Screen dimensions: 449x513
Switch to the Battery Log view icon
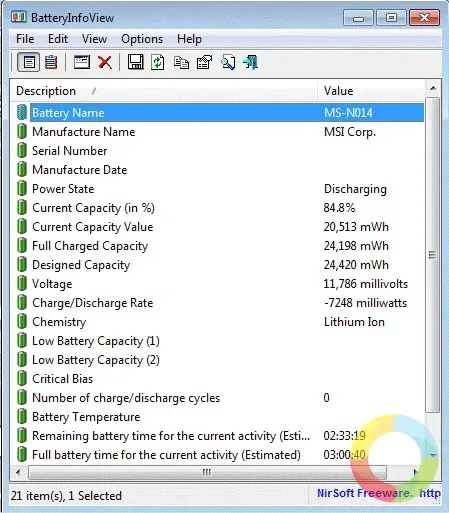[51, 62]
